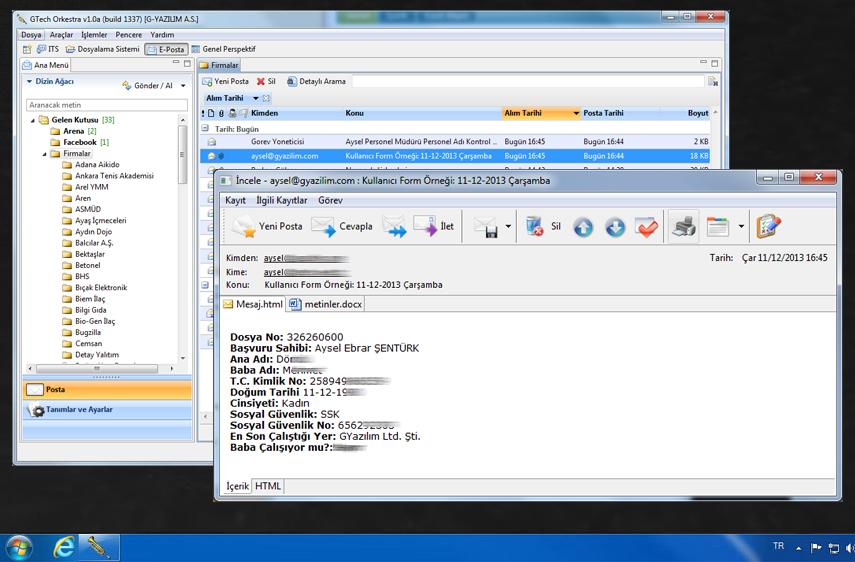Collapse the Gelen Kutusu tree node
Image resolution: width=855 pixels, height=562 pixels.
point(32,120)
